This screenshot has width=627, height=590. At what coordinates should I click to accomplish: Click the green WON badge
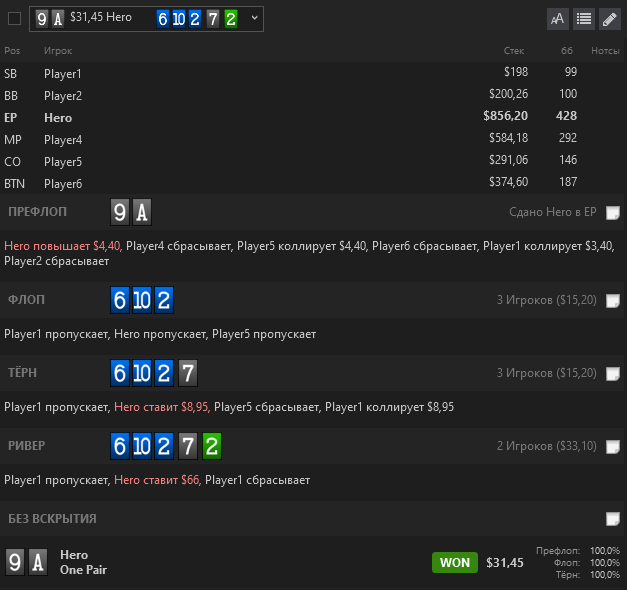coord(455,562)
